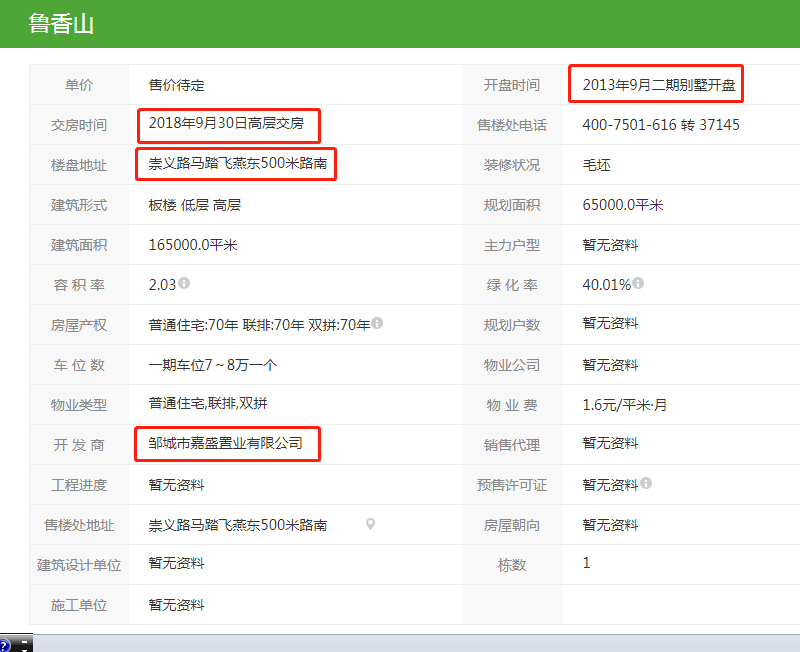800x652 pixels.
Task: Select the 交房时间 label
Action: [79, 125]
